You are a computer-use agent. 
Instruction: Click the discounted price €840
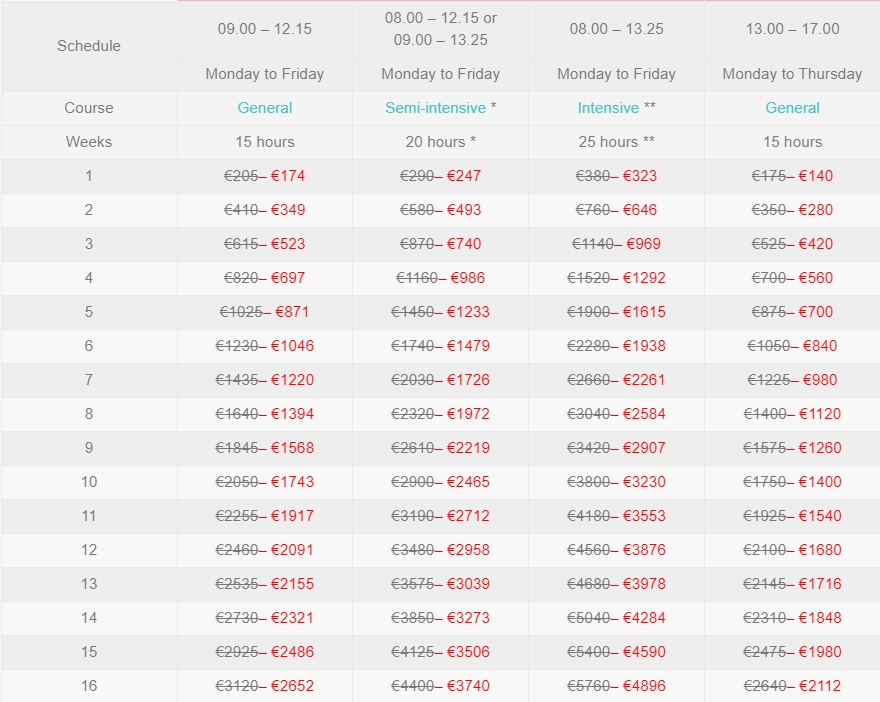(820, 346)
